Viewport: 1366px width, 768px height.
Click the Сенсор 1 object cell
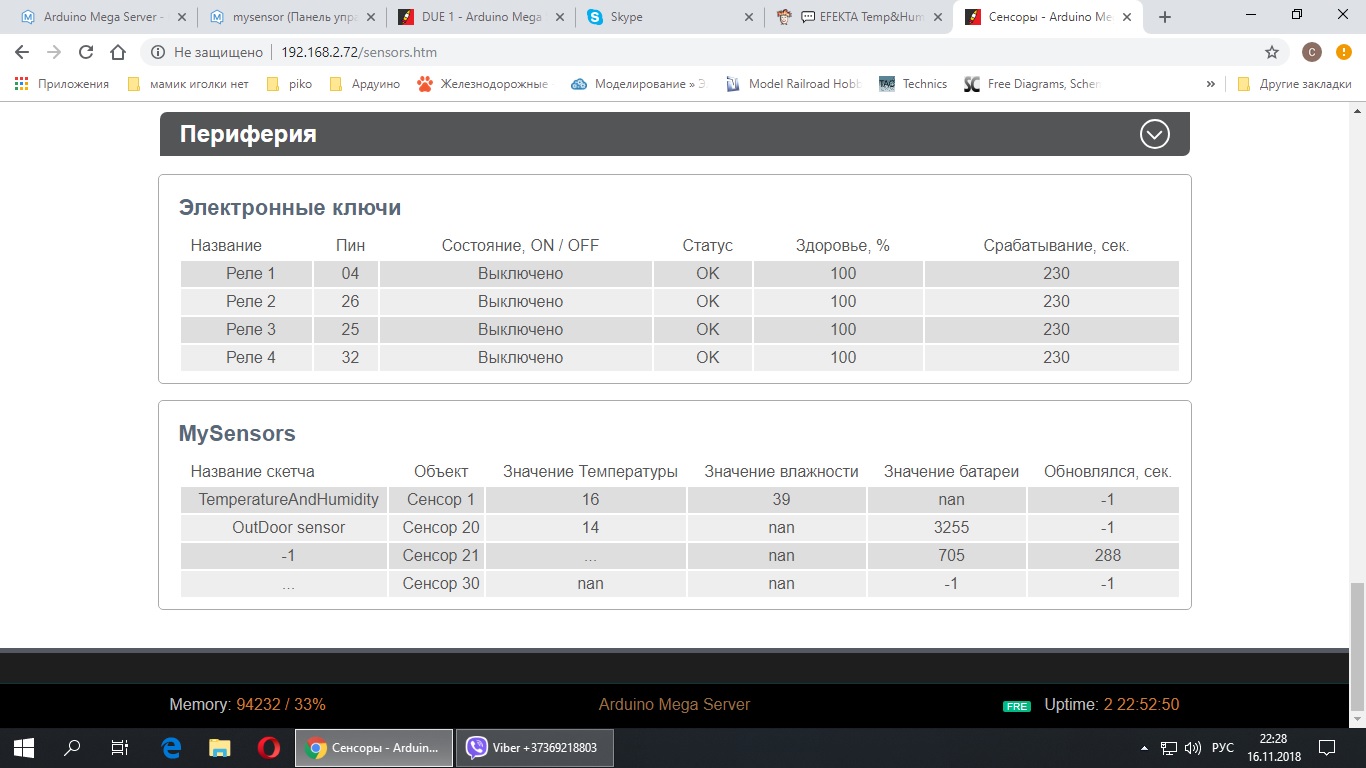[436, 500]
